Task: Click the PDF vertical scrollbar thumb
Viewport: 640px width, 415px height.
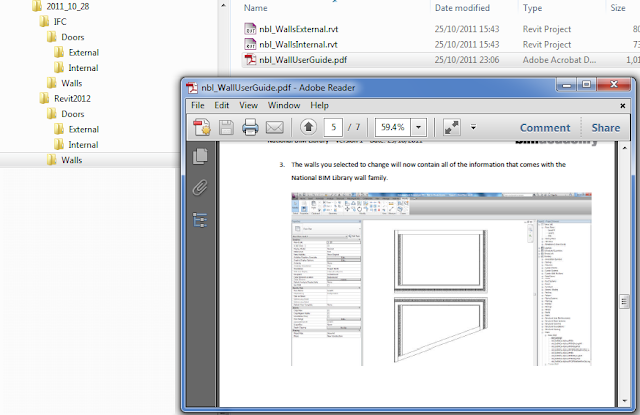Action: (x=624, y=302)
